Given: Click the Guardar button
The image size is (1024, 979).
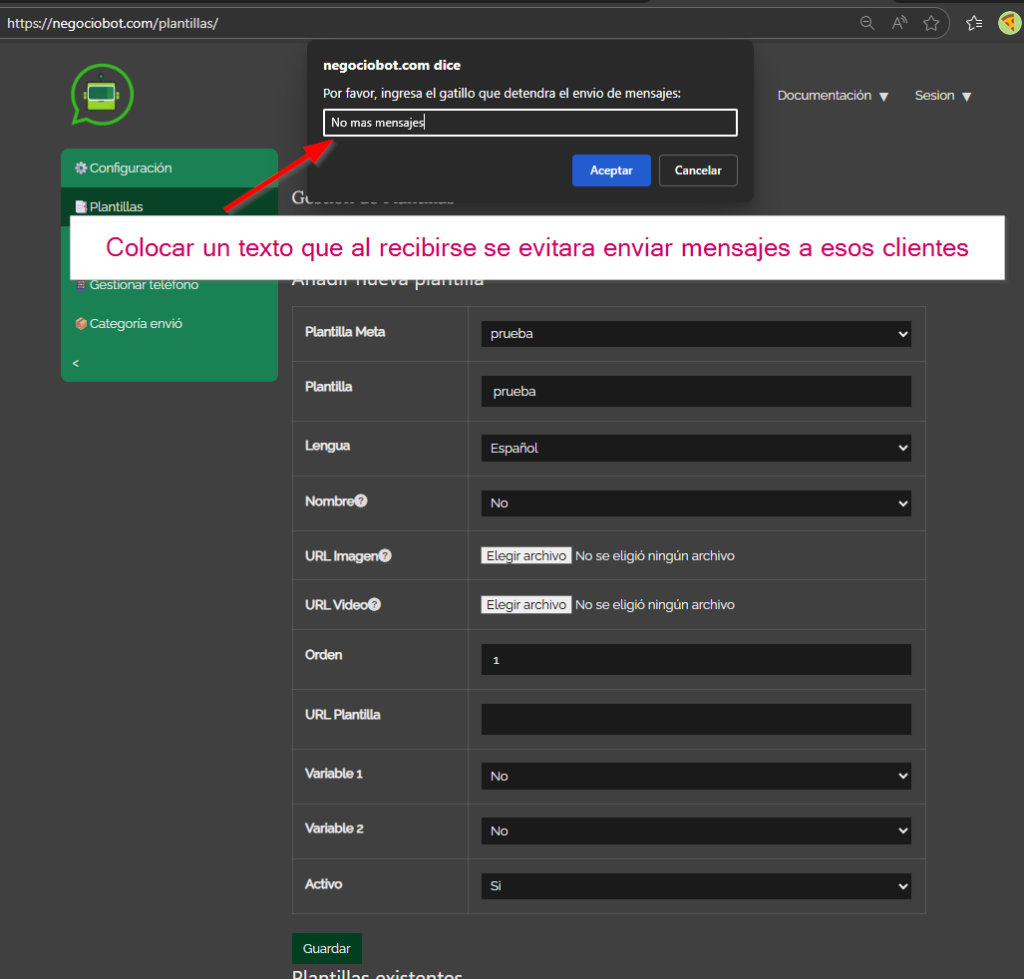Looking at the screenshot, I should 326,948.
